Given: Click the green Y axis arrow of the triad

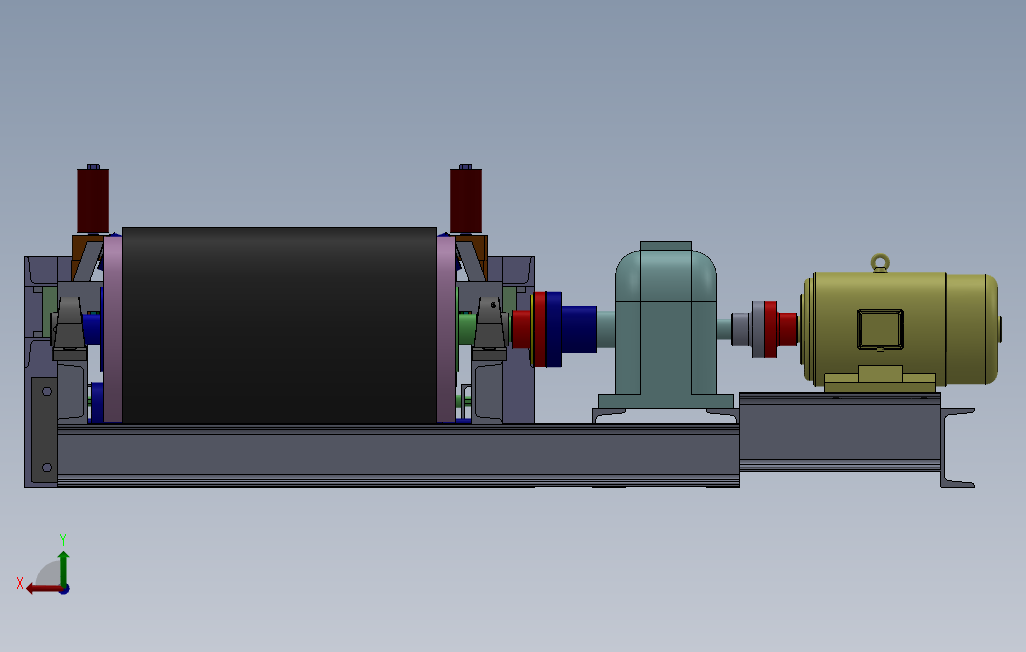Looking at the screenshot, I should 63,568.
